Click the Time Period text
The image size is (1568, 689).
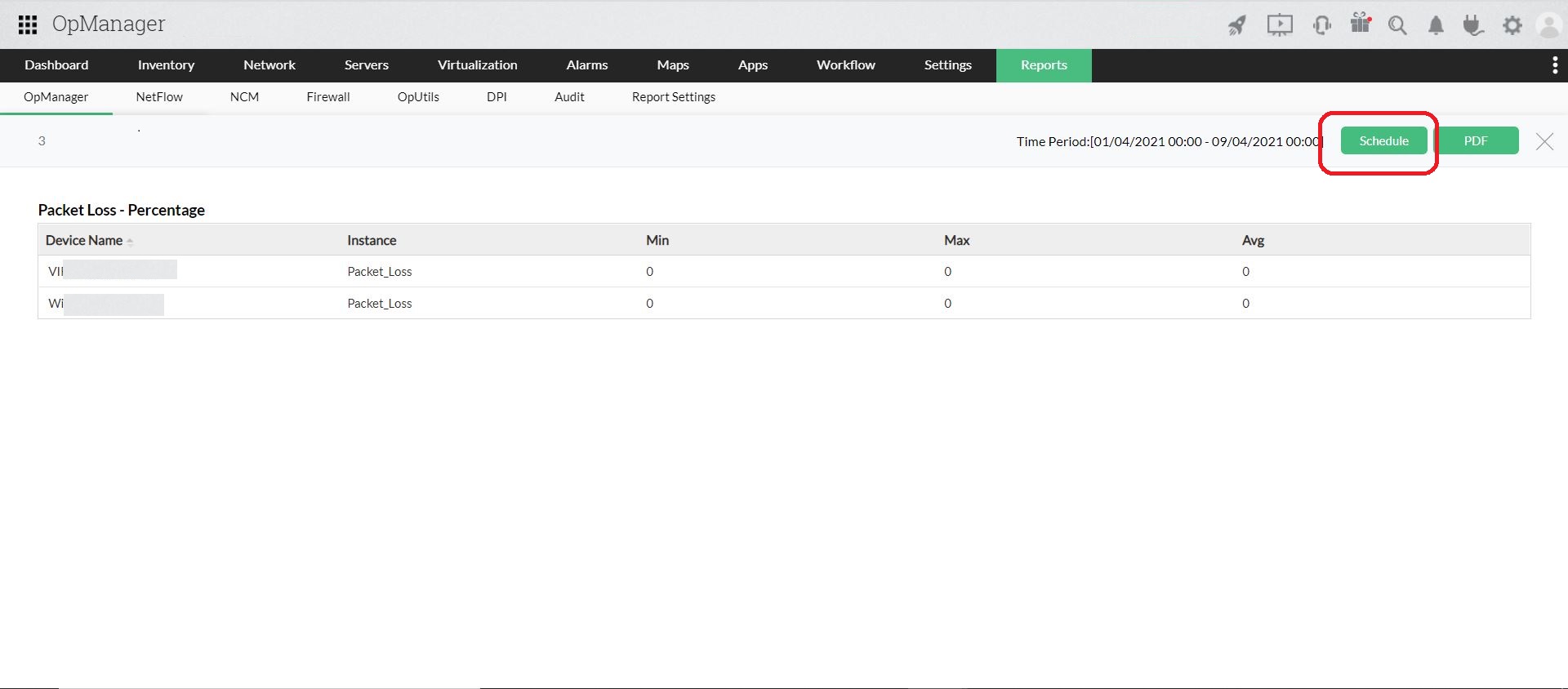coord(1169,141)
